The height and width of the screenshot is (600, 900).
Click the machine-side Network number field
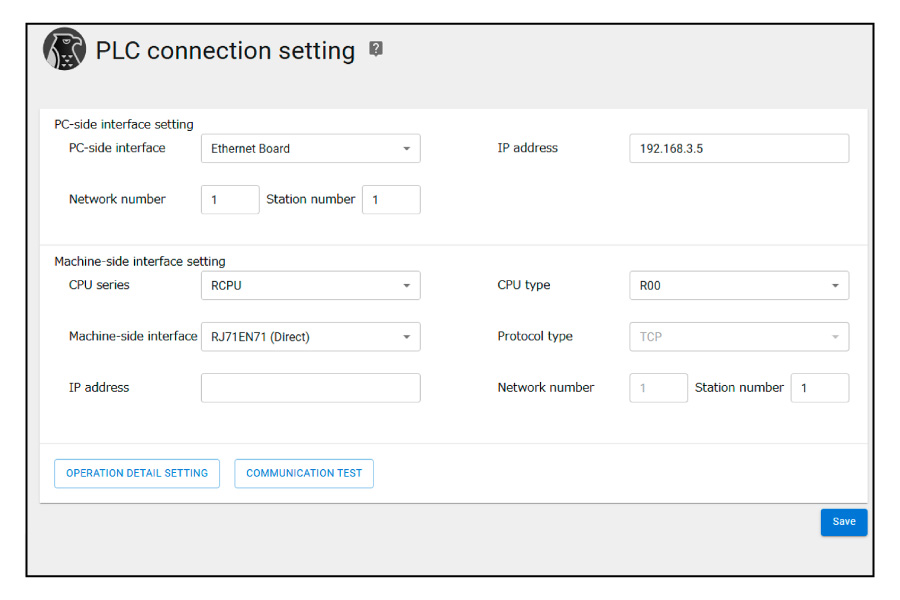[x=658, y=388]
